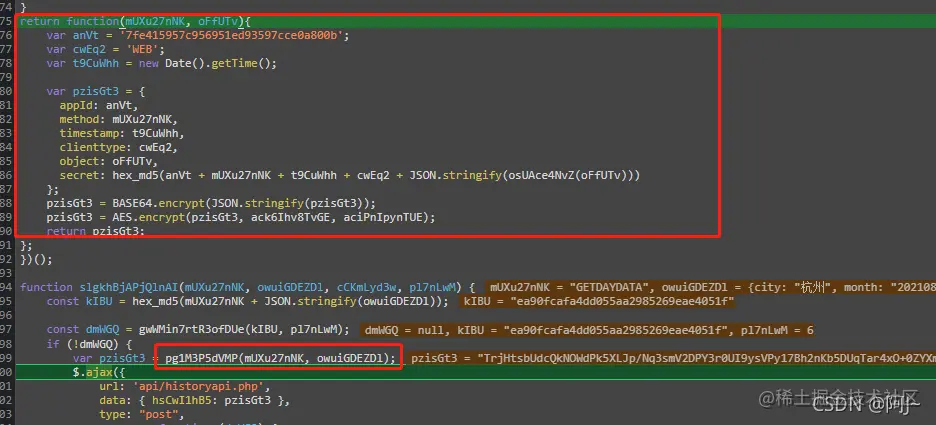Click the 'object' property key
The height and width of the screenshot is (425, 936).
(x=79, y=161)
